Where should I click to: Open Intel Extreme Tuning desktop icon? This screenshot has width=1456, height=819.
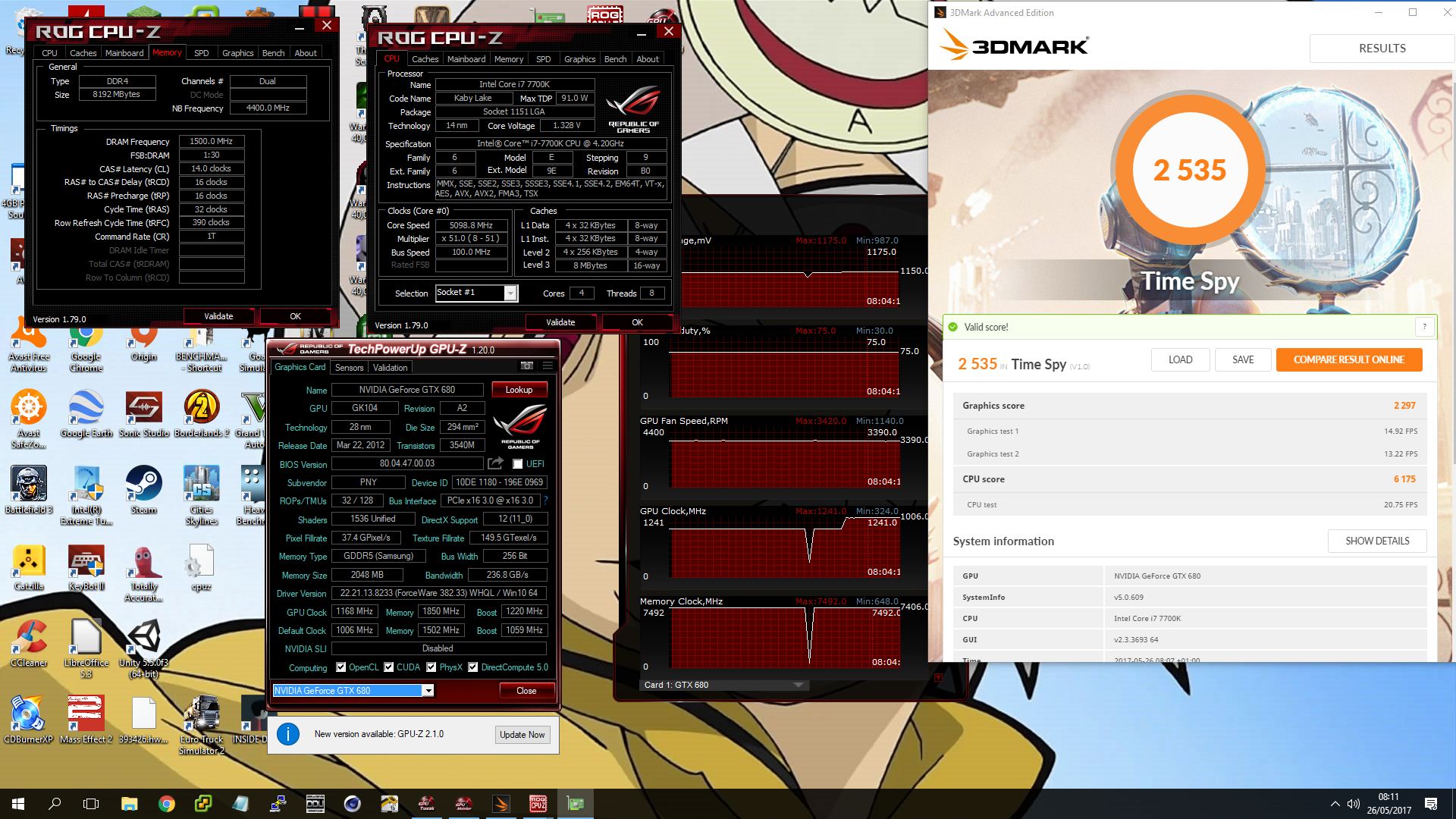point(86,496)
